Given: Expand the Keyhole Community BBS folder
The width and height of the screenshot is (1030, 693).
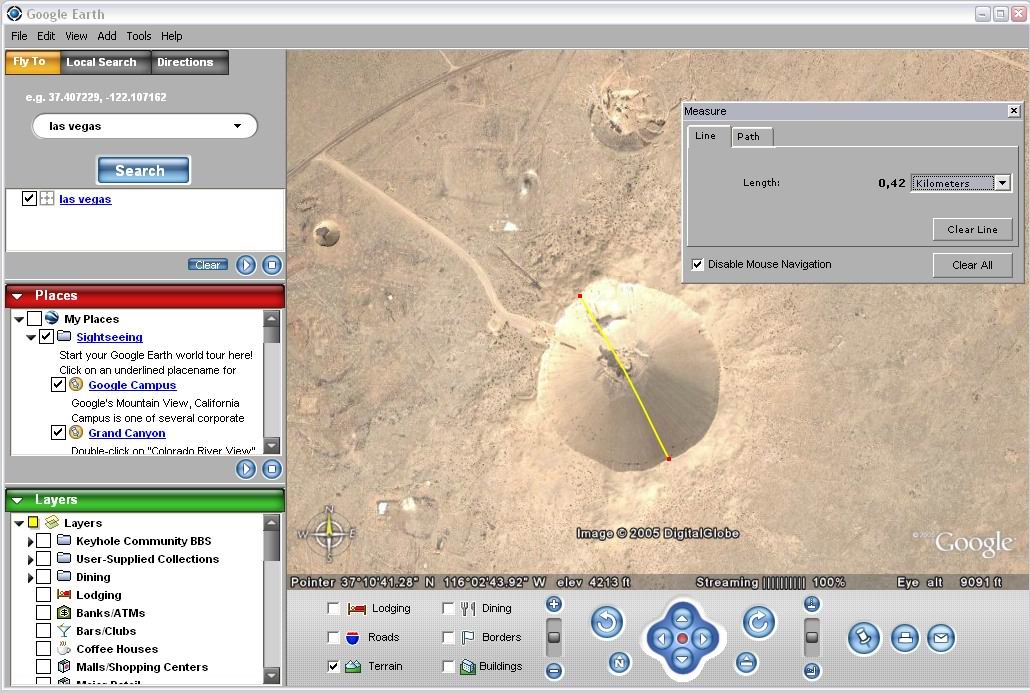Looking at the screenshot, I should tap(30, 542).
